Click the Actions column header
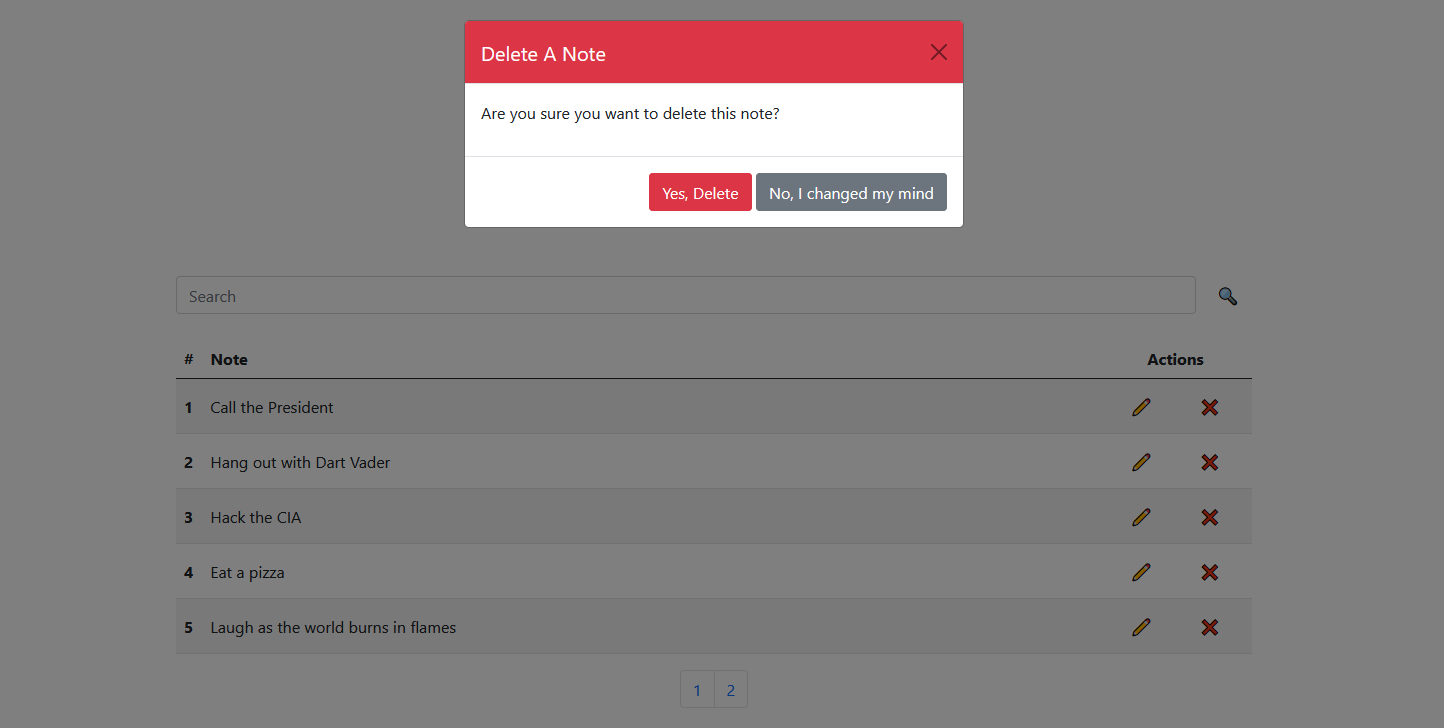This screenshot has height=728, width=1444. point(1175,359)
